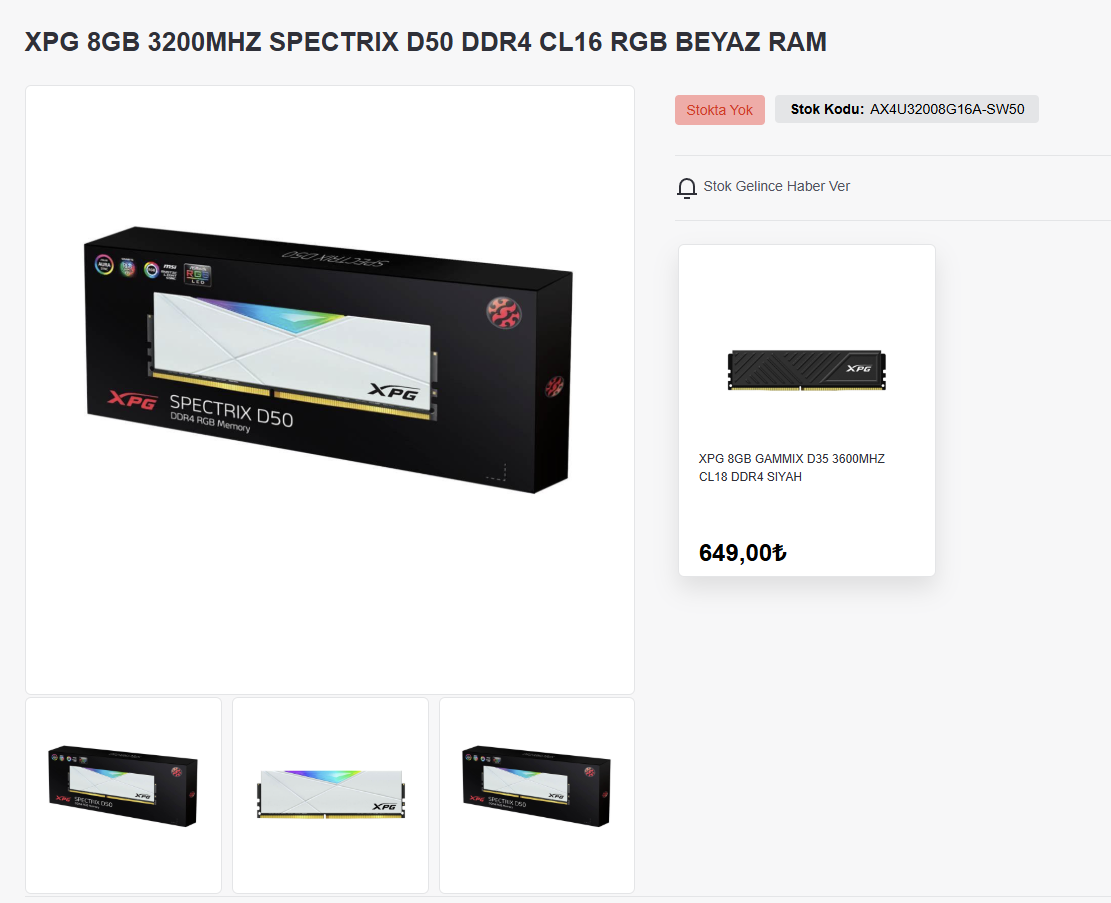The height and width of the screenshot is (903, 1111).
Task: Click the red XPG logo on the box
Action: (132, 400)
